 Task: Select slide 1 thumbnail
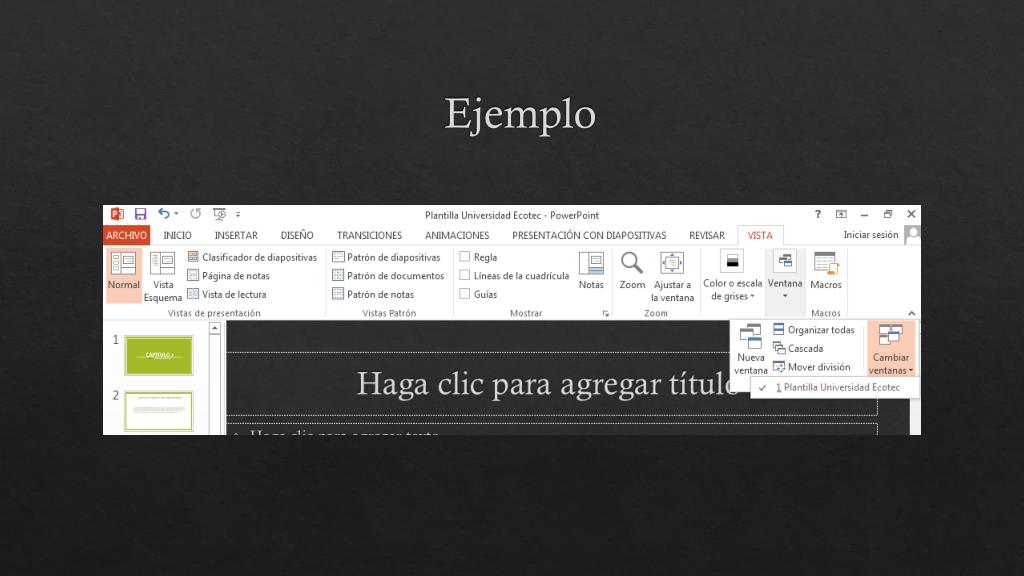159,355
